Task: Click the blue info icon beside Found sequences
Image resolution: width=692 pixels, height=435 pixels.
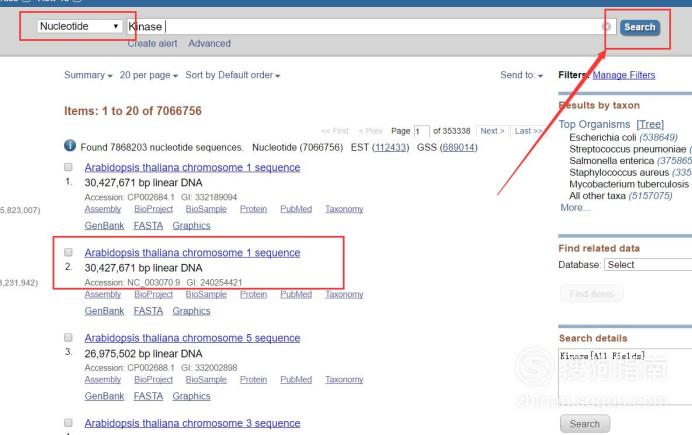Action: click(70, 145)
